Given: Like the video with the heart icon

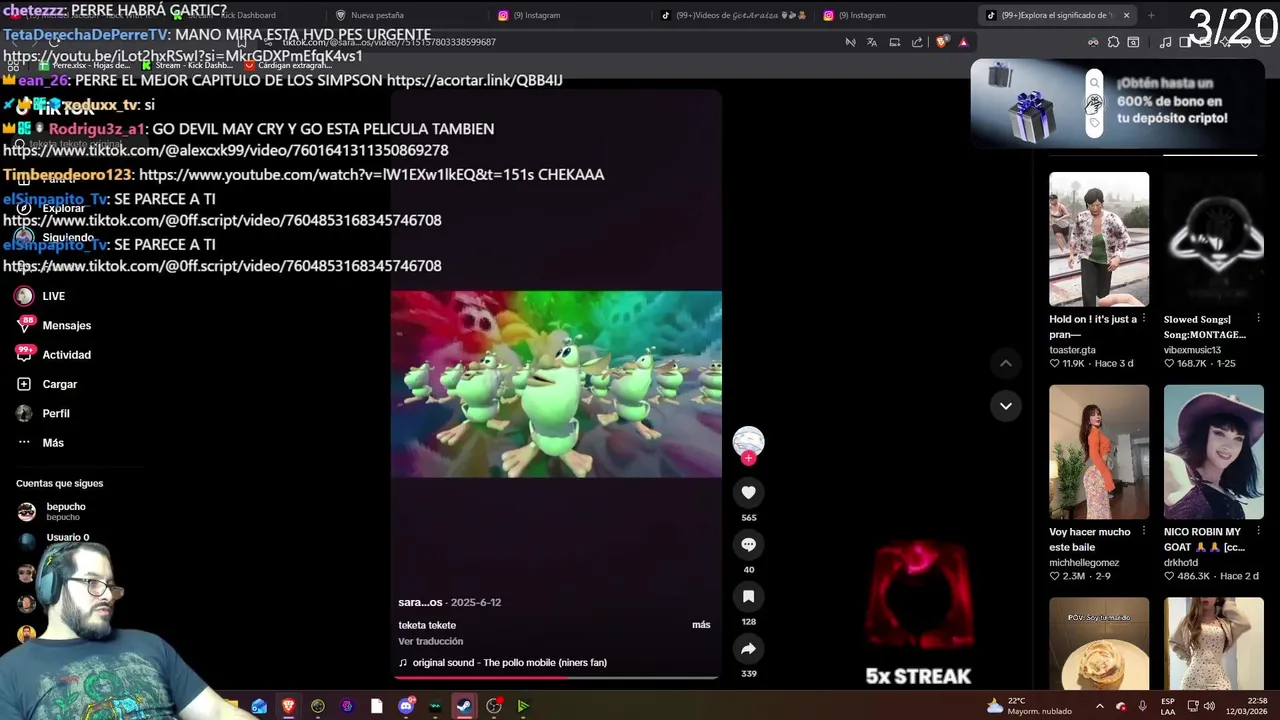Looking at the screenshot, I should tap(748, 492).
